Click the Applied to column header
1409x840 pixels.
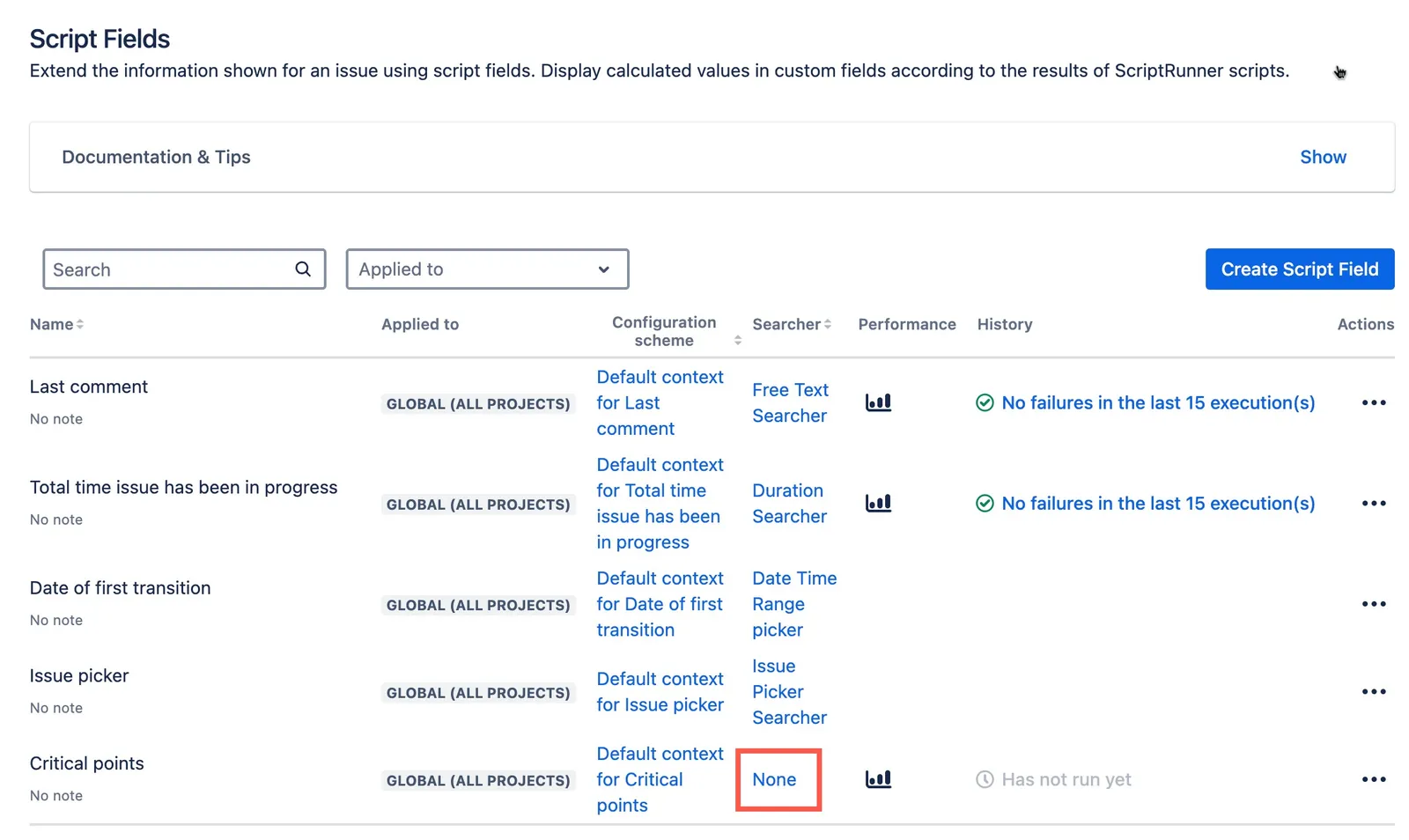click(x=420, y=324)
